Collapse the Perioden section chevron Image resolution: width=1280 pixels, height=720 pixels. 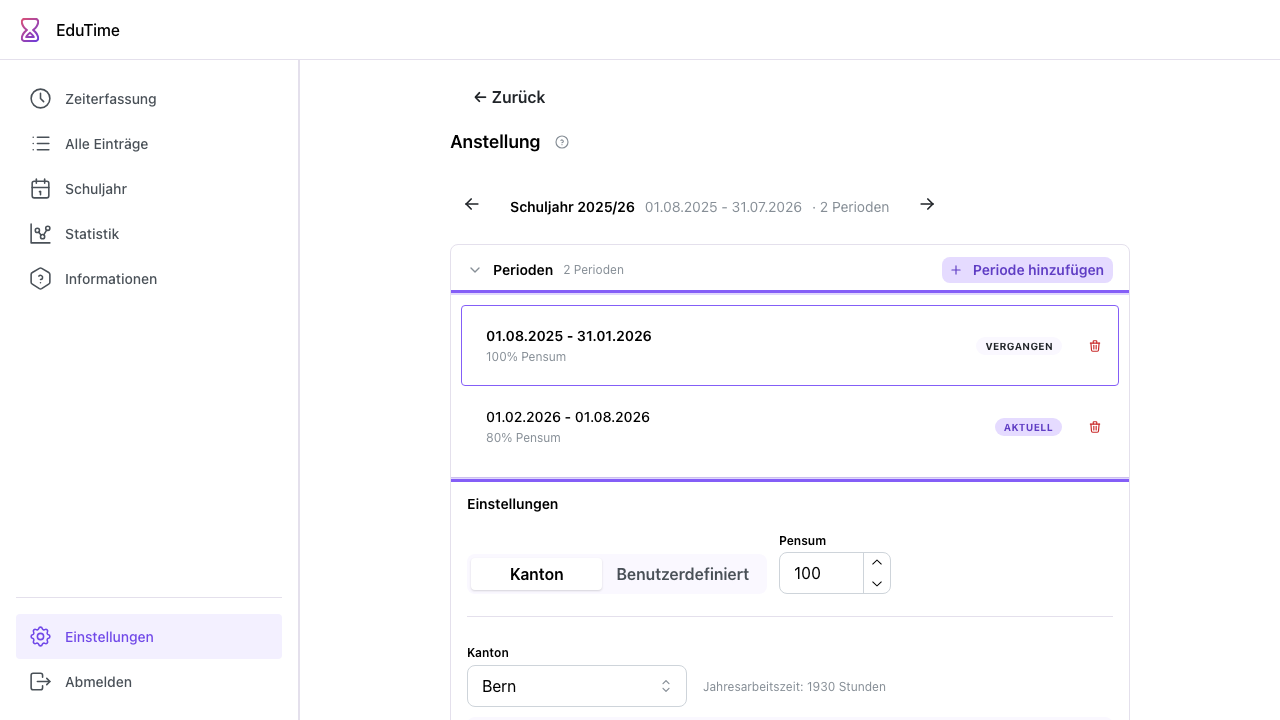coord(475,270)
